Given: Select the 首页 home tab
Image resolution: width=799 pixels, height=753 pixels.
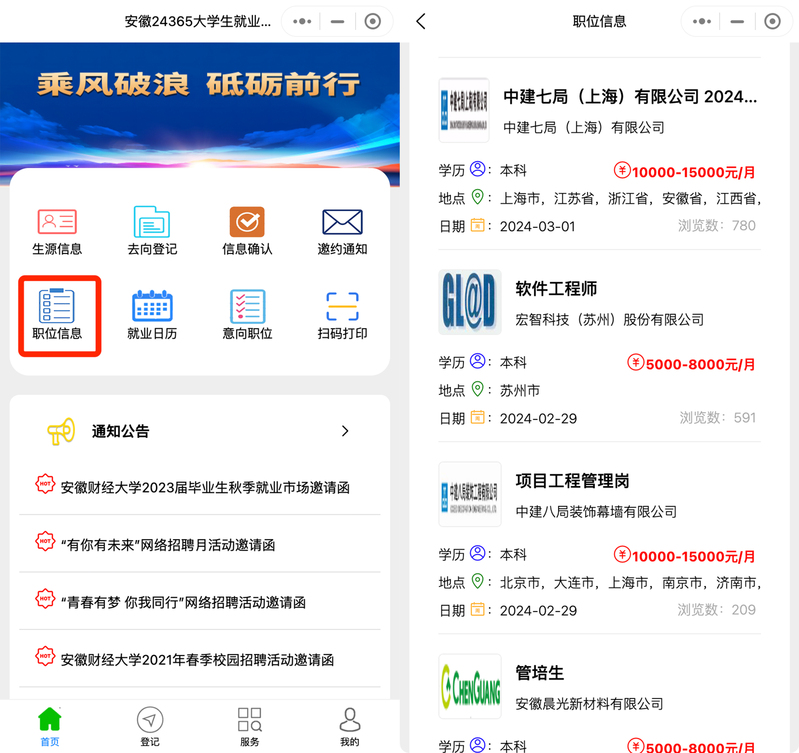Looking at the screenshot, I should point(50,726).
